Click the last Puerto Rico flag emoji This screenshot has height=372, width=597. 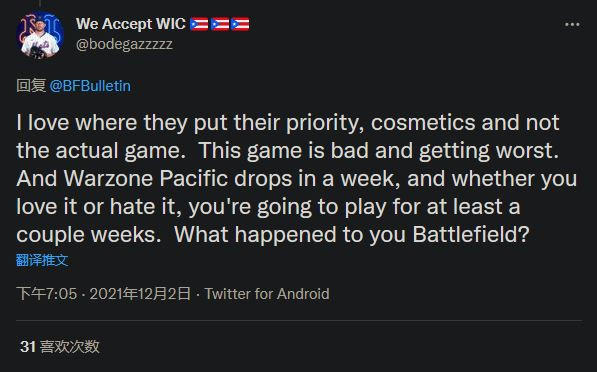tap(240, 24)
